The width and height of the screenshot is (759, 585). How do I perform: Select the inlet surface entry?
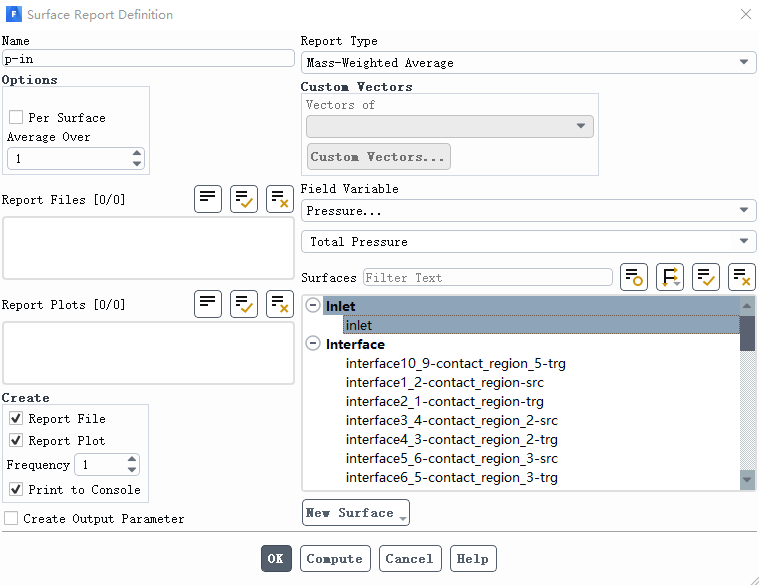pyautogui.click(x=359, y=325)
